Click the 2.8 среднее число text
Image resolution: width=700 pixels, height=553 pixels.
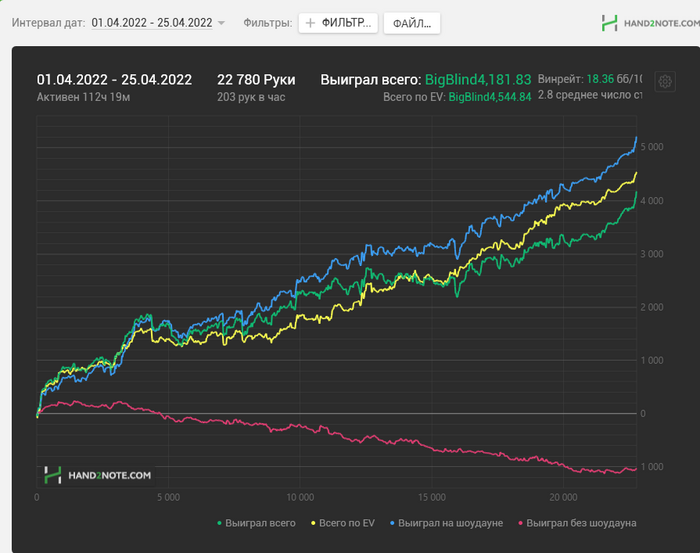590,95
